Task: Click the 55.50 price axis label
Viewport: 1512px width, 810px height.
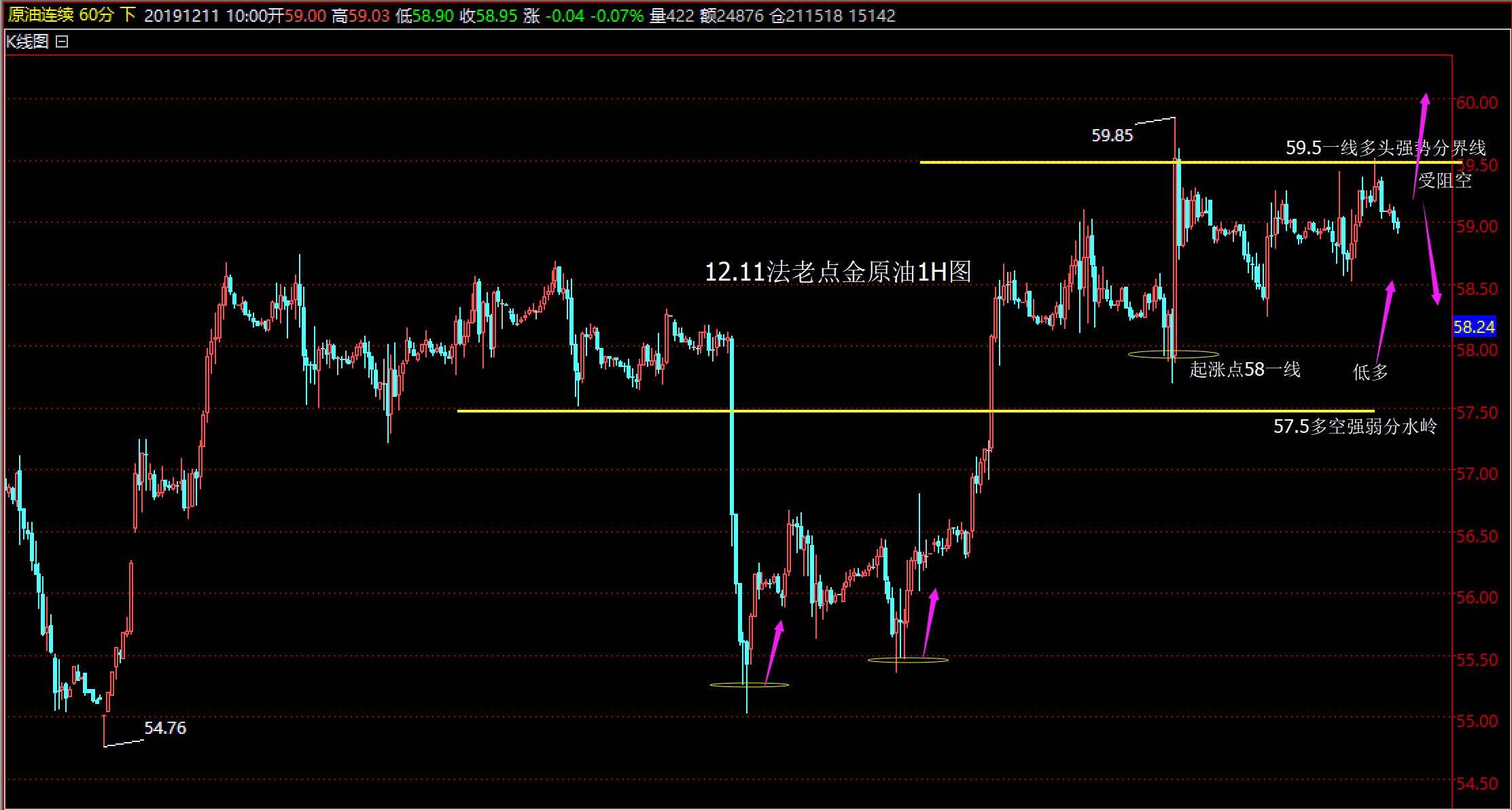Action: (x=1477, y=660)
